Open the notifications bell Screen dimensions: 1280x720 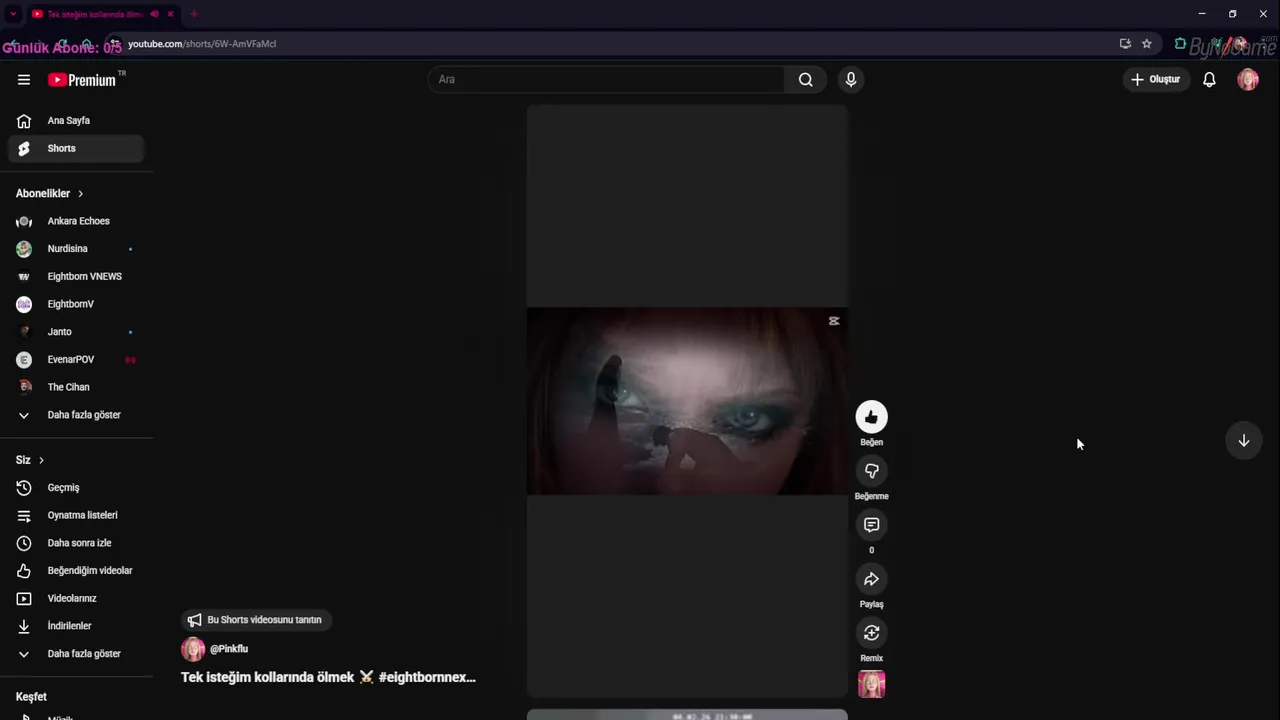coord(1209,80)
